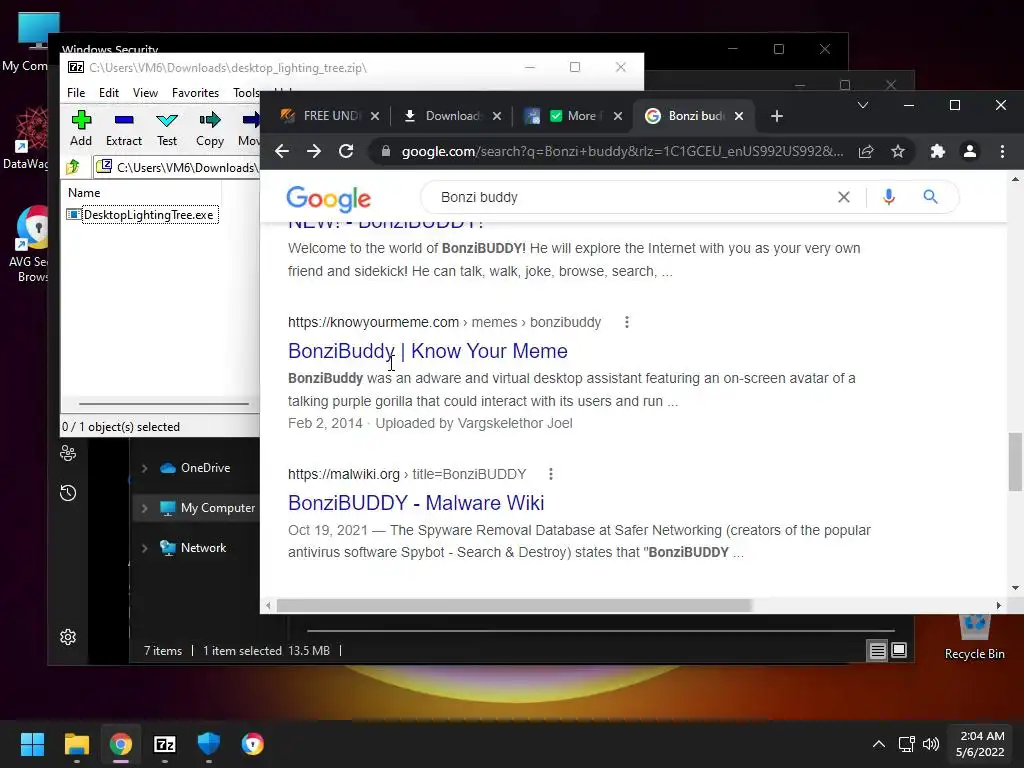This screenshot has height=768, width=1024.
Task: Open Windows Security from taskbar
Action: [209, 744]
